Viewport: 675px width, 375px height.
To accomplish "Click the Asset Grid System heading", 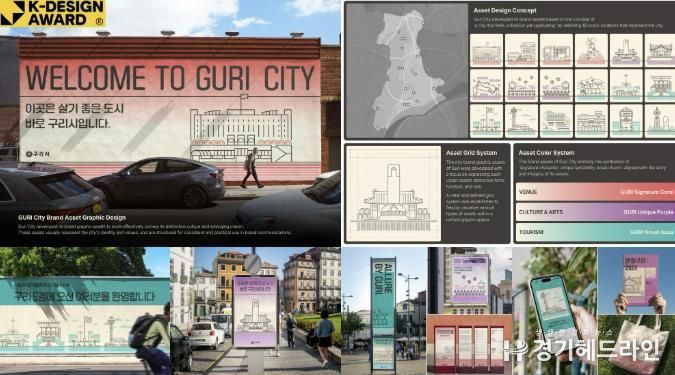I will pos(471,153).
